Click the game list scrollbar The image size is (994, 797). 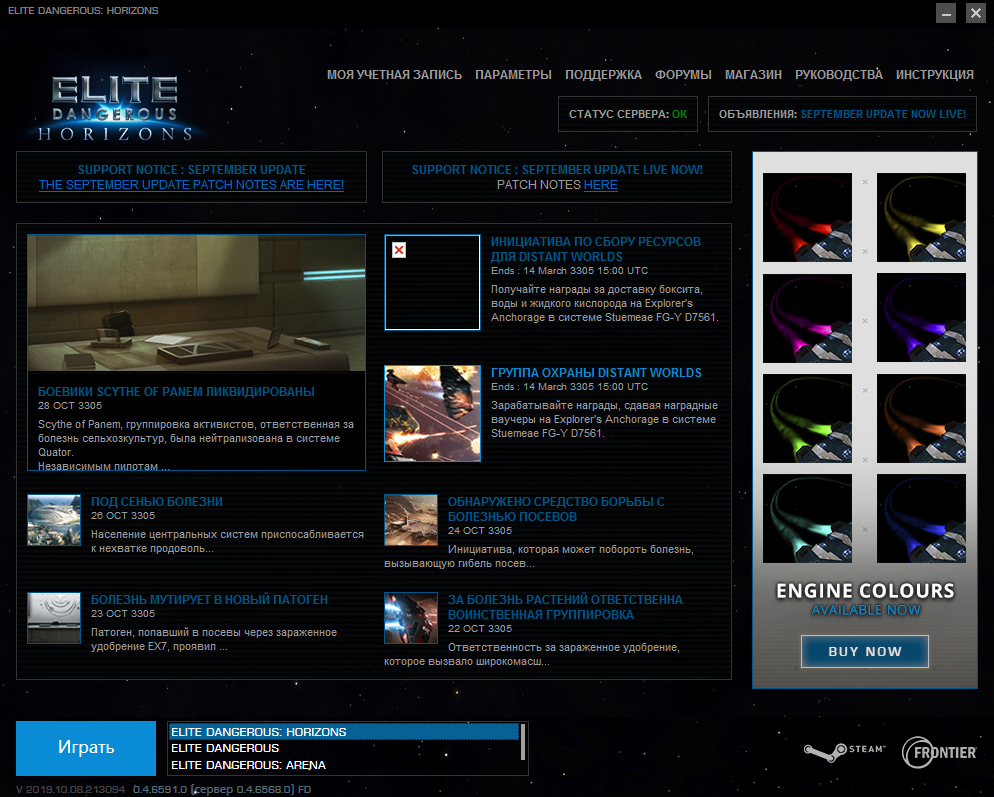point(523,748)
